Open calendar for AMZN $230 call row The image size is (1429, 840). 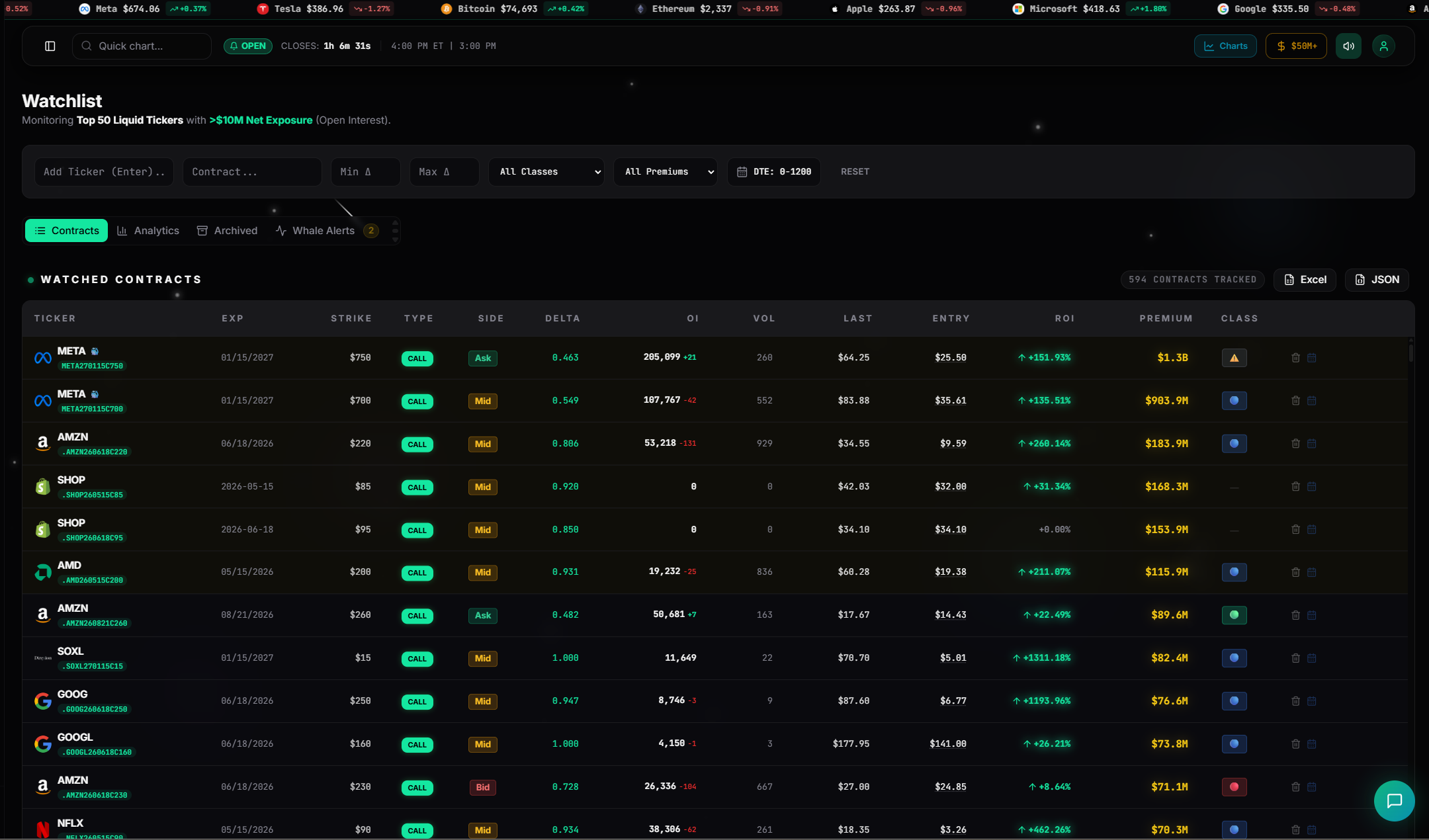pyautogui.click(x=1312, y=787)
